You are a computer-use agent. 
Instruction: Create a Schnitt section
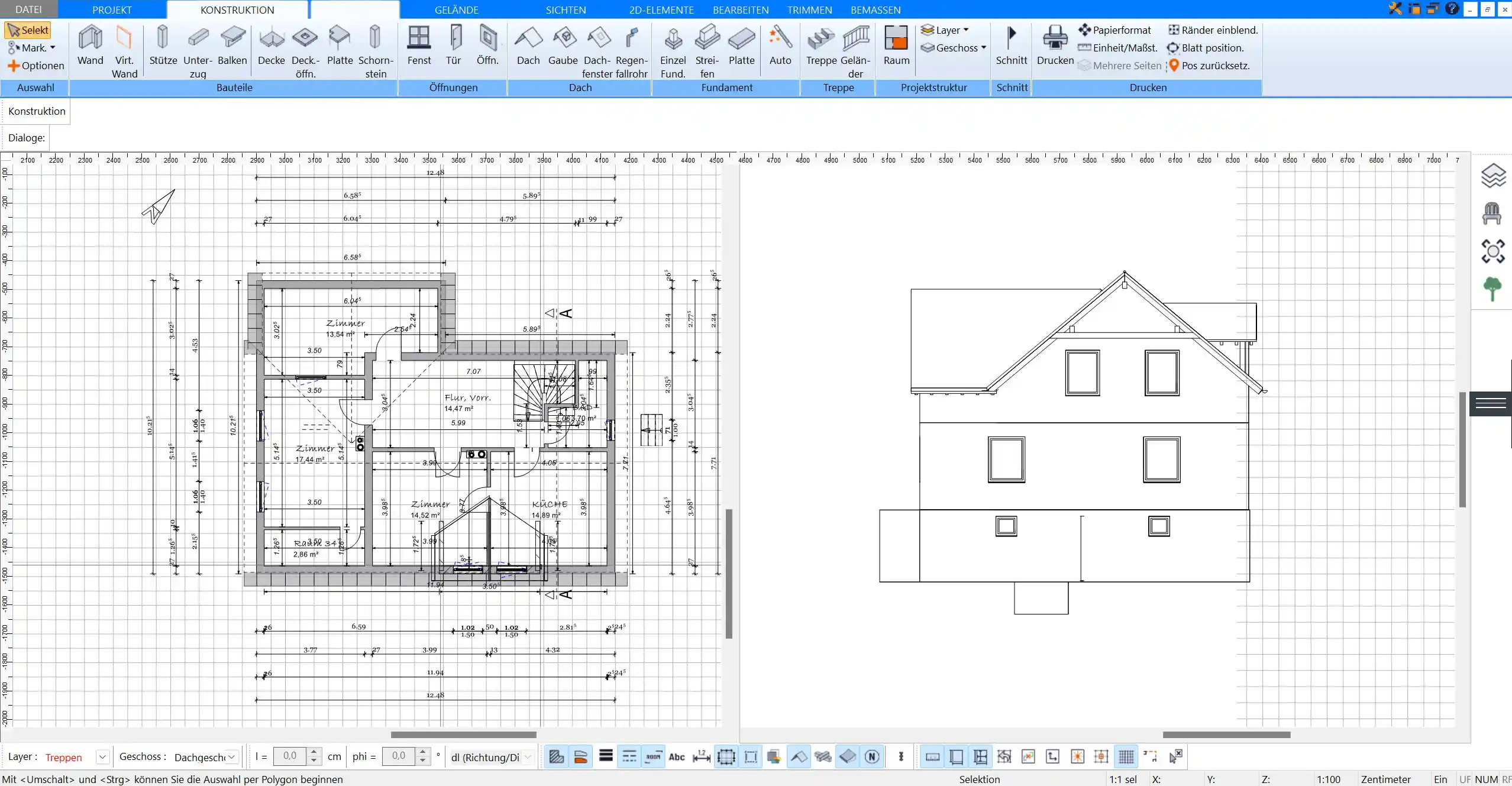(x=1011, y=45)
